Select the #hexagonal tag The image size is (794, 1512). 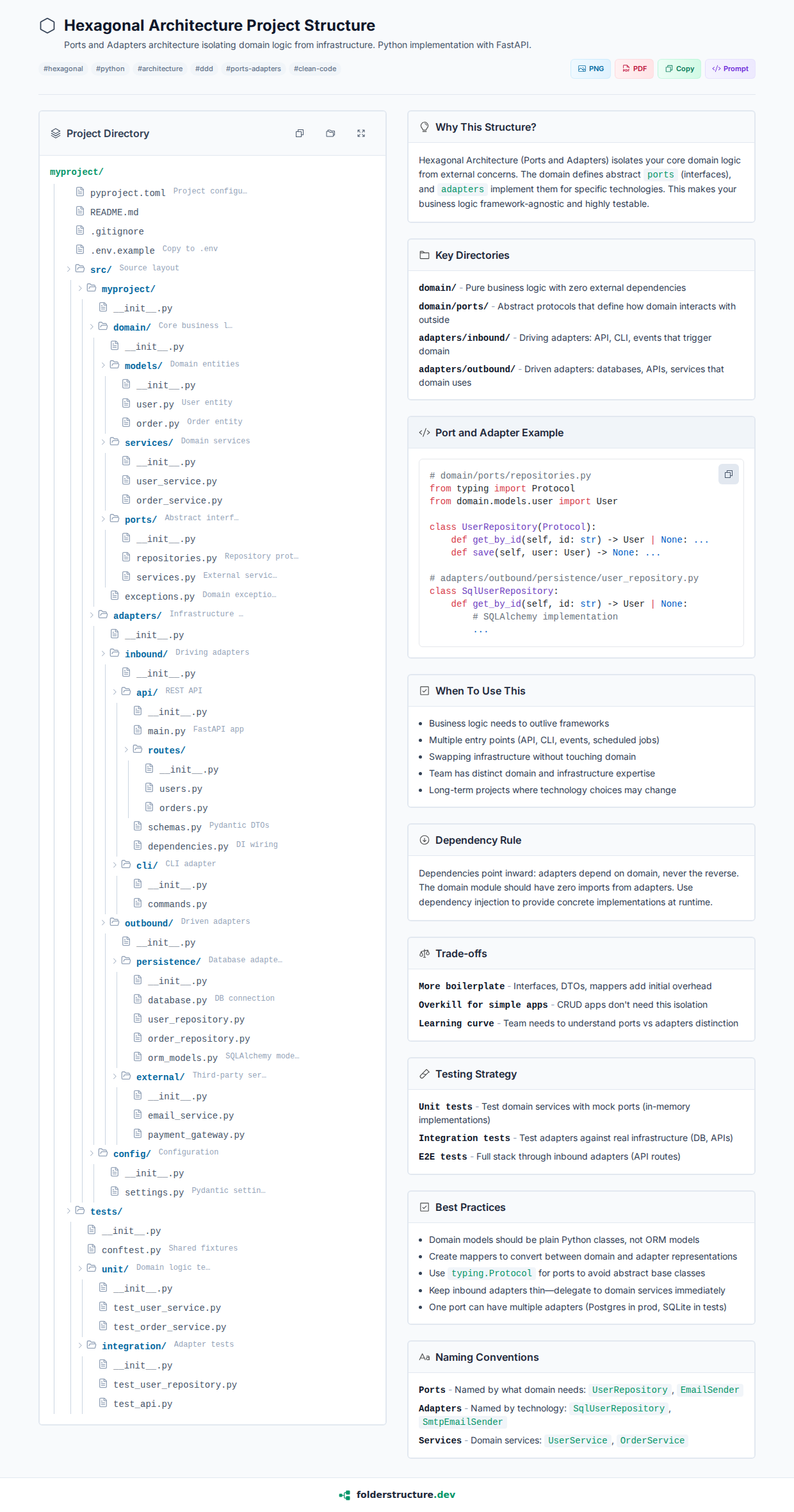point(63,69)
